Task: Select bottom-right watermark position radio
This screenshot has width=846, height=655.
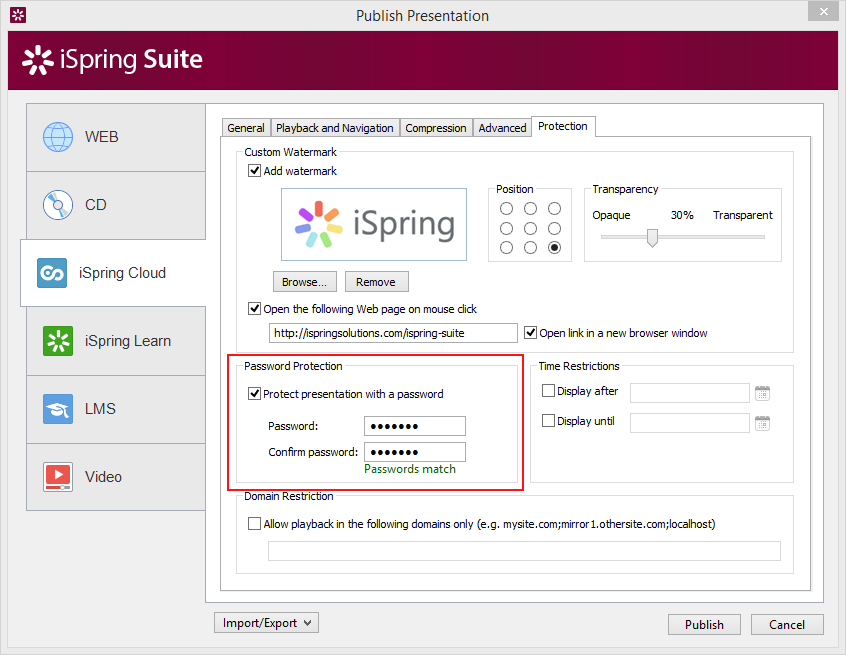Action: pyautogui.click(x=554, y=248)
